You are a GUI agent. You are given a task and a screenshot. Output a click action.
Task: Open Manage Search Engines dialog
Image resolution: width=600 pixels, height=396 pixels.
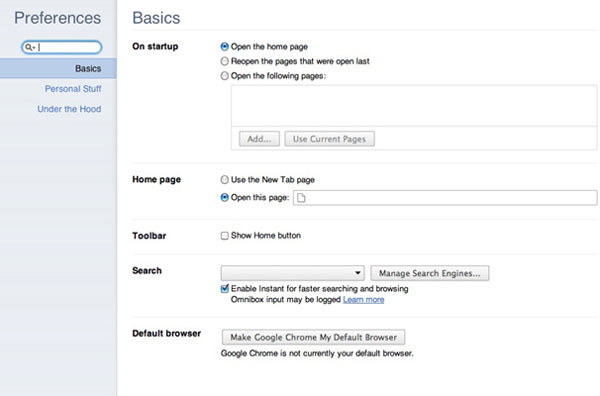(x=430, y=273)
